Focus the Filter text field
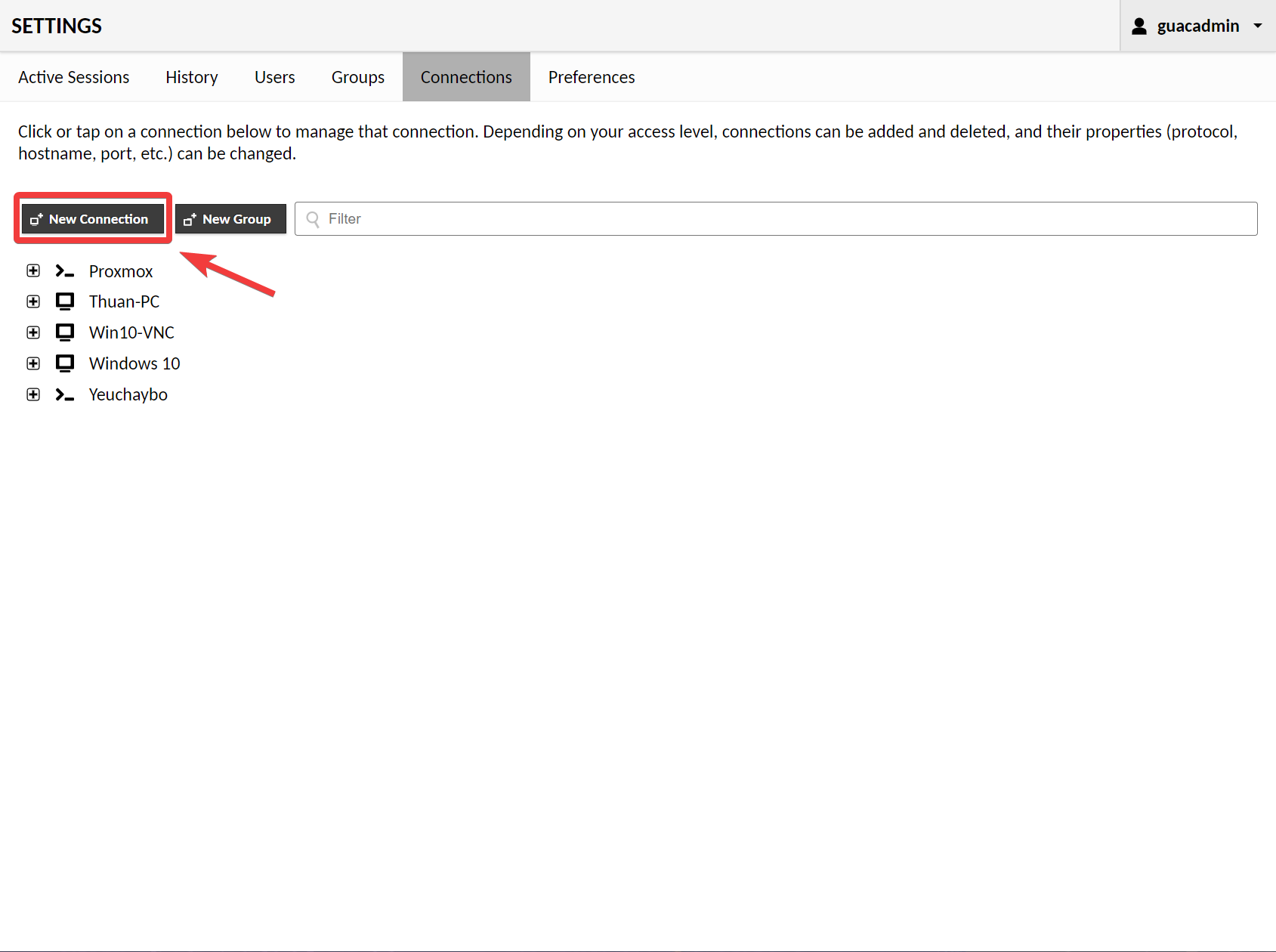Image resolution: width=1276 pixels, height=952 pixels. [786, 219]
